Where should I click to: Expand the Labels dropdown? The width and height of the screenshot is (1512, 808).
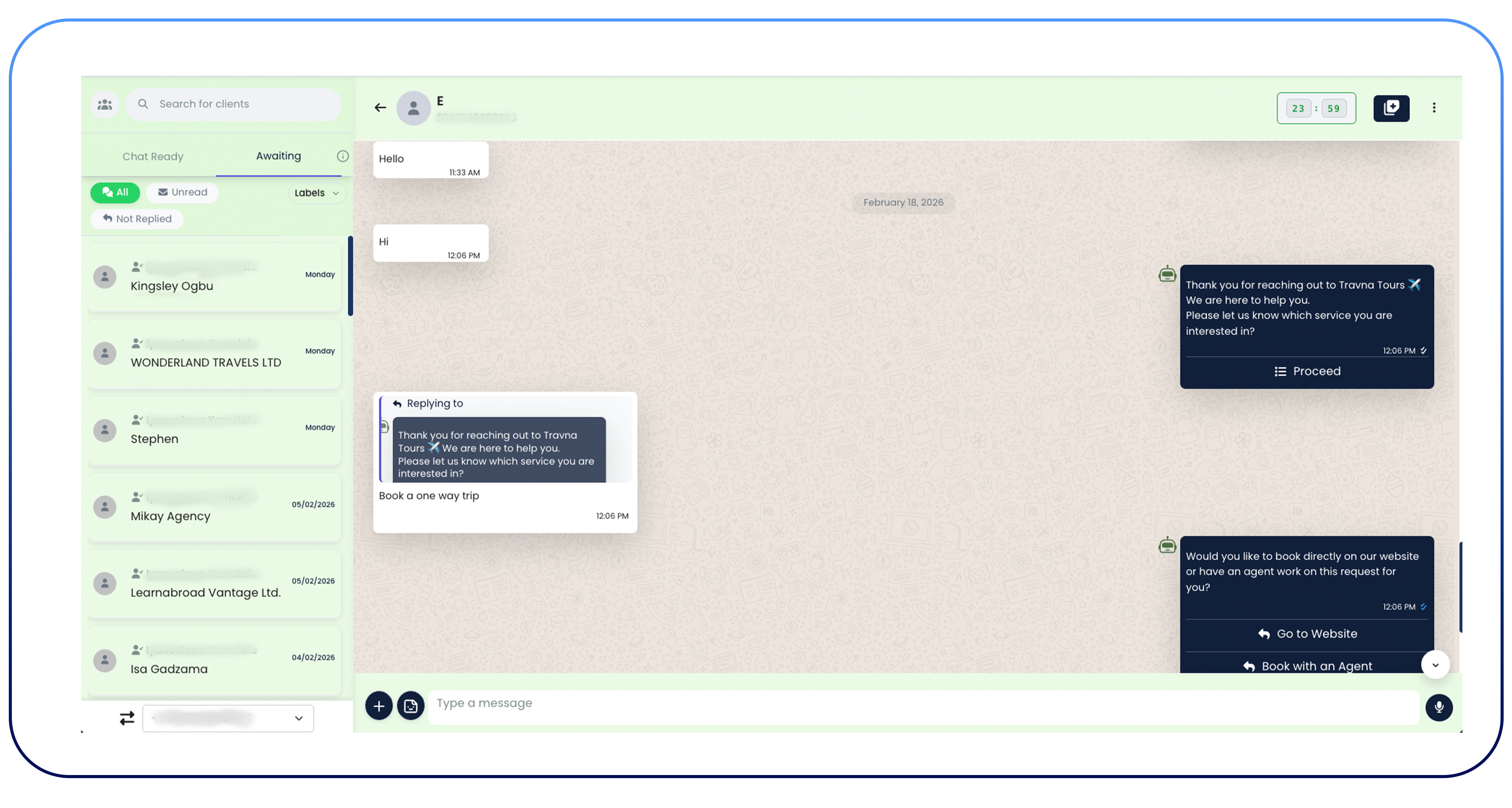click(x=316, y=193)
